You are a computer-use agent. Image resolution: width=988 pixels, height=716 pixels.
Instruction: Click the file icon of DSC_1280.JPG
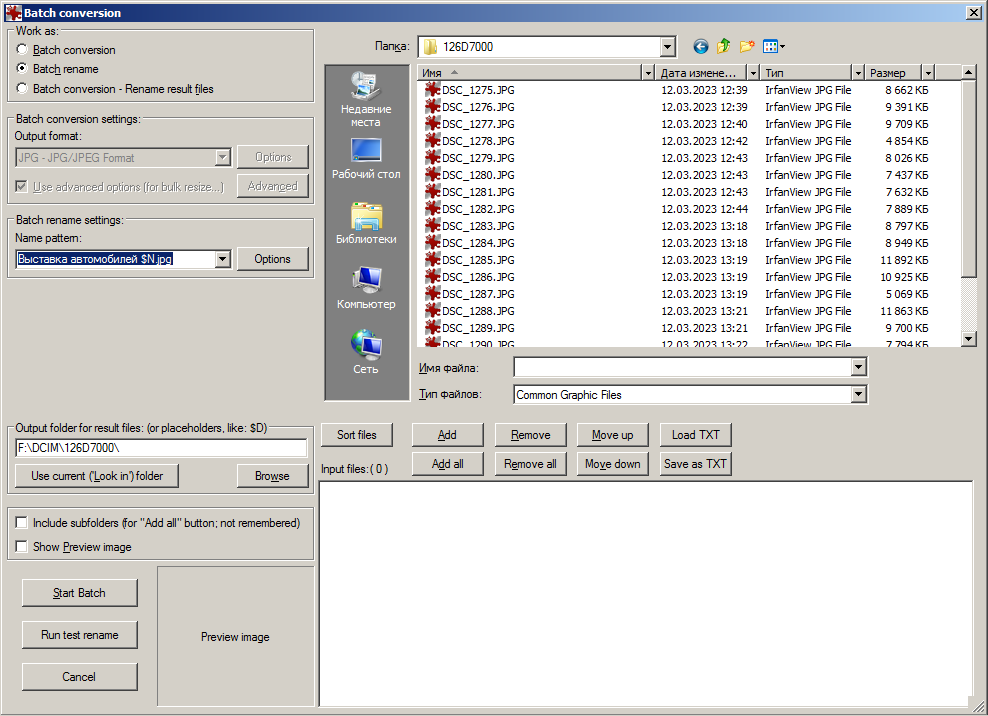pos(432,175)
